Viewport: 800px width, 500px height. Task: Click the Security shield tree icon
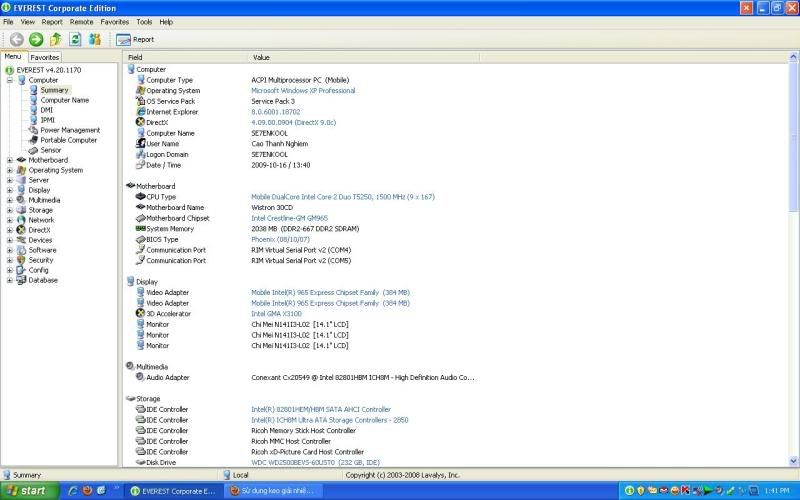[21, 260]
